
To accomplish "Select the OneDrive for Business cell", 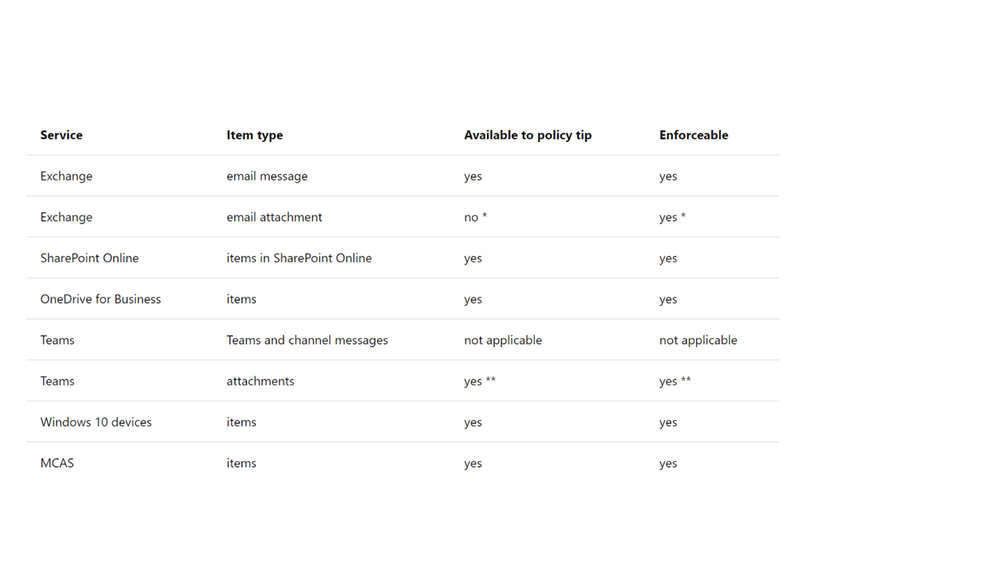I will click(100, 299).
